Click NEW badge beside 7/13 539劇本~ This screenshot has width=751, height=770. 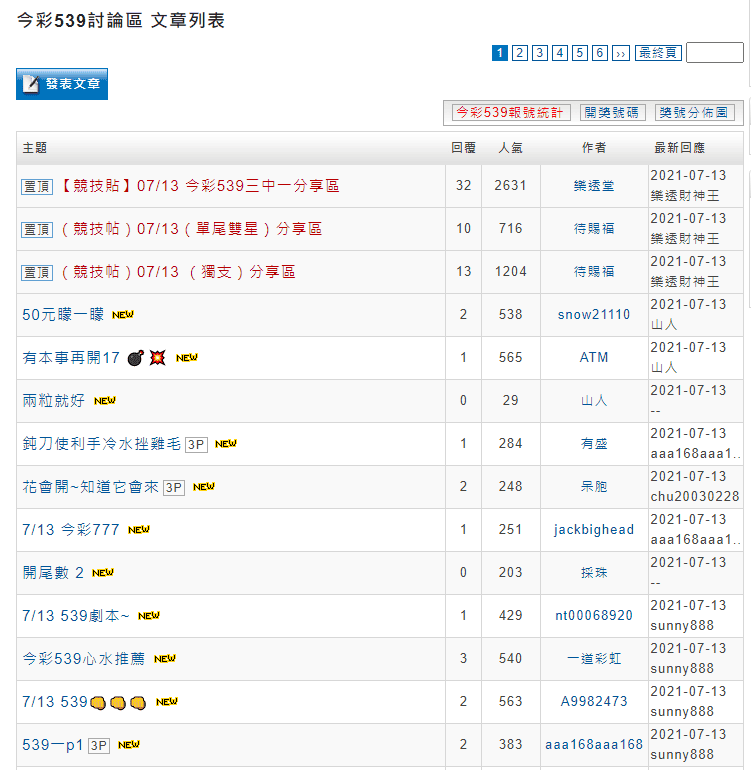point(149,616)
